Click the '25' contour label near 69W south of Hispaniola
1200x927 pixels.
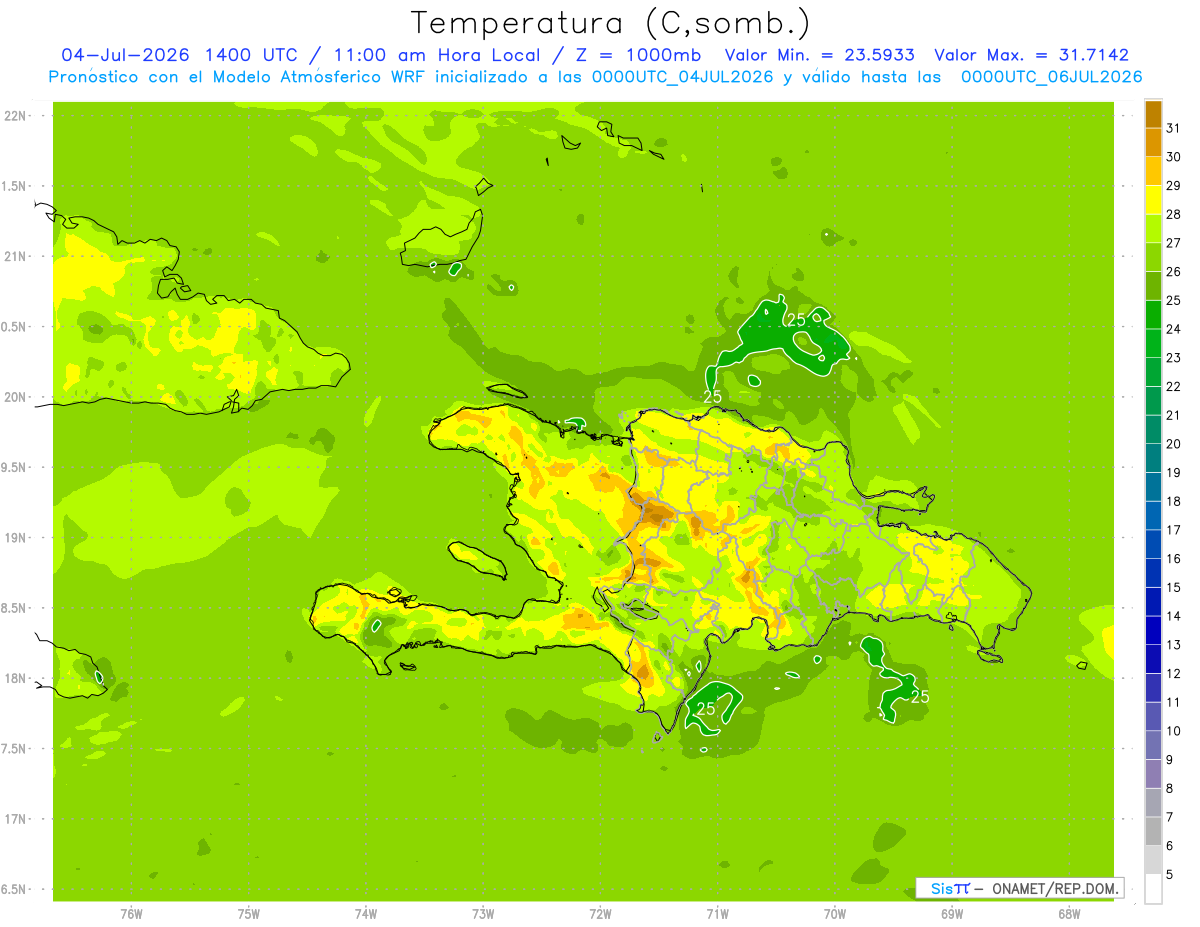tap(920, 696)
